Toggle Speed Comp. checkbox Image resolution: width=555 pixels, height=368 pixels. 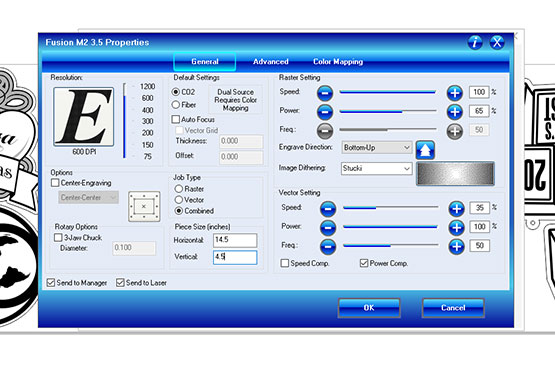(285, 263)
